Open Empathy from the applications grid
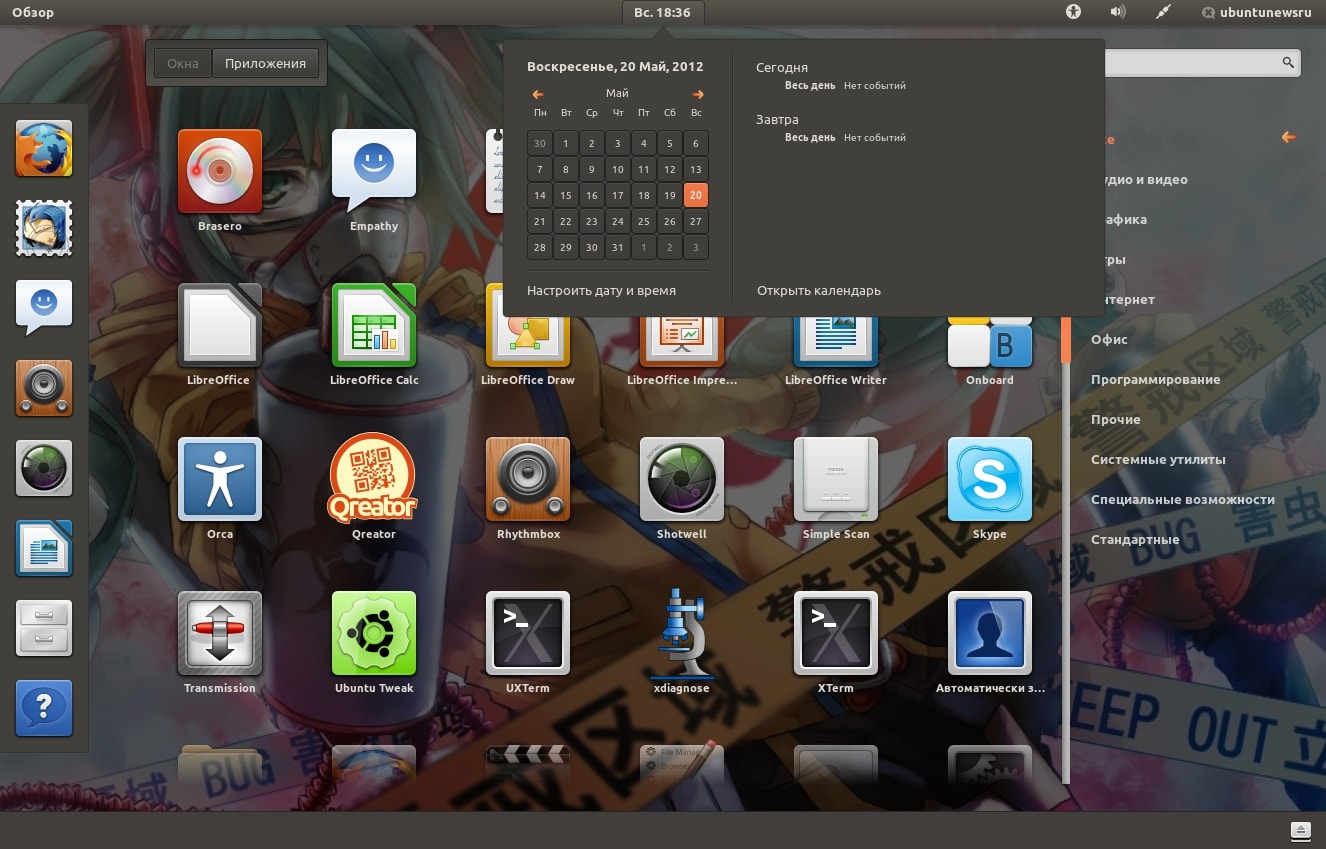 [x=374, y=171]
